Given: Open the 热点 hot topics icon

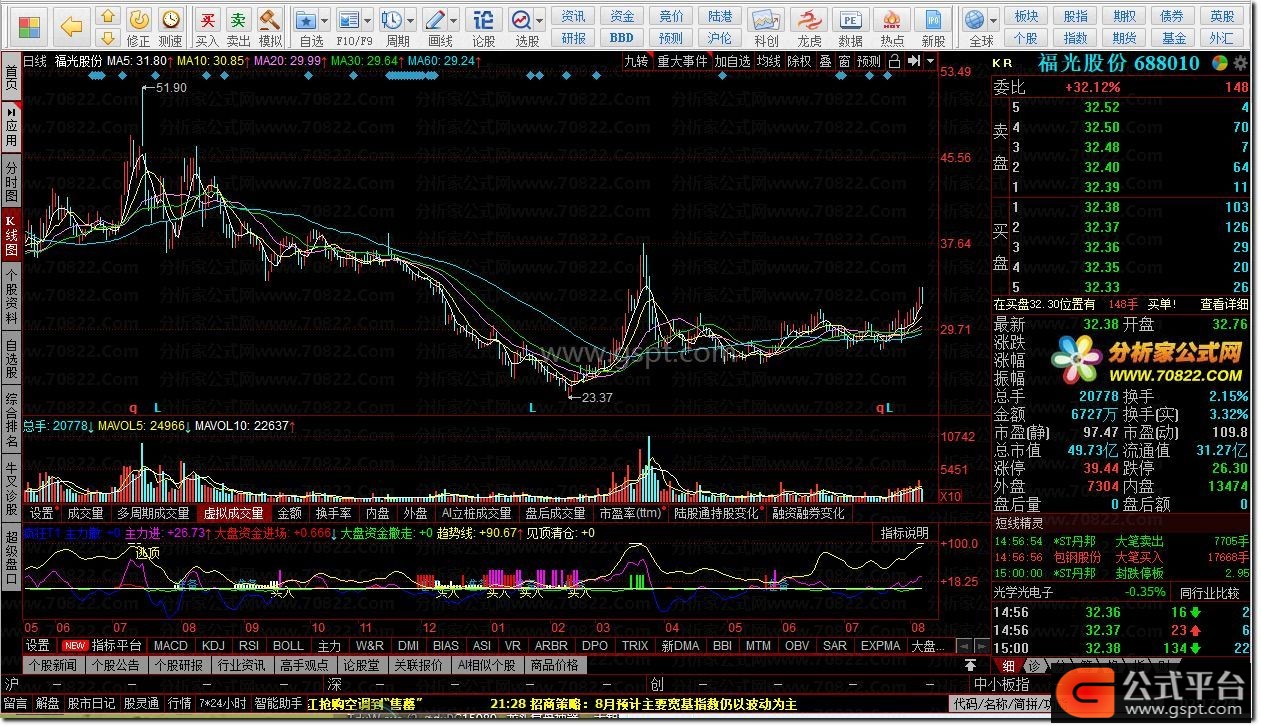Looking at the screenshot, I should coord(892,27).
